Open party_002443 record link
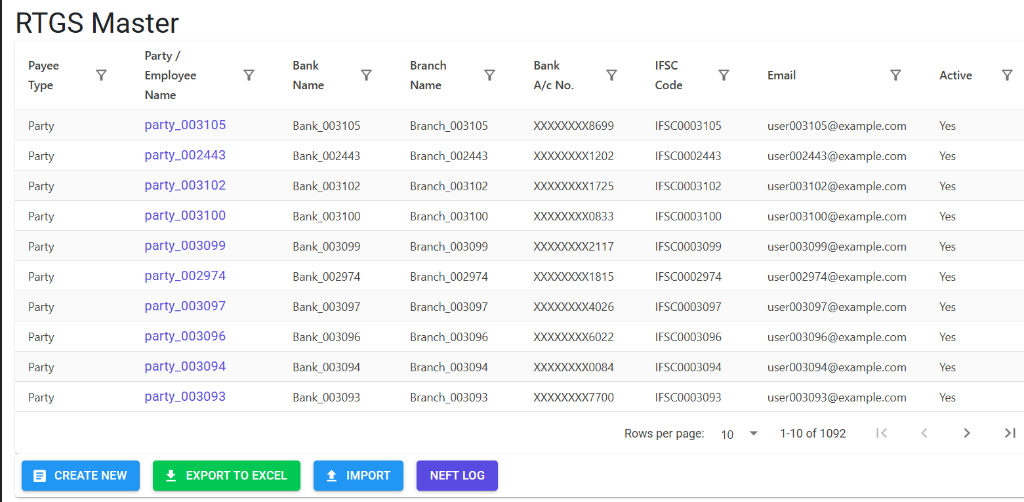Viewport: 1024px width, 502px height. [x=185, y=155]
